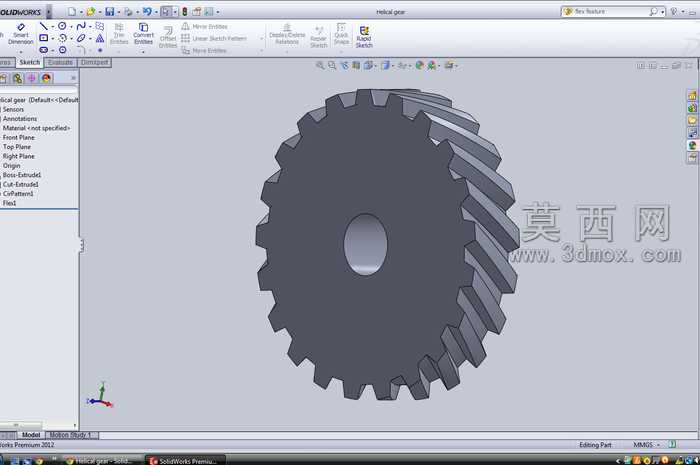Open the unit system MMGS dropdown
This screenshot has height=465, width=700.
[658, 445]
